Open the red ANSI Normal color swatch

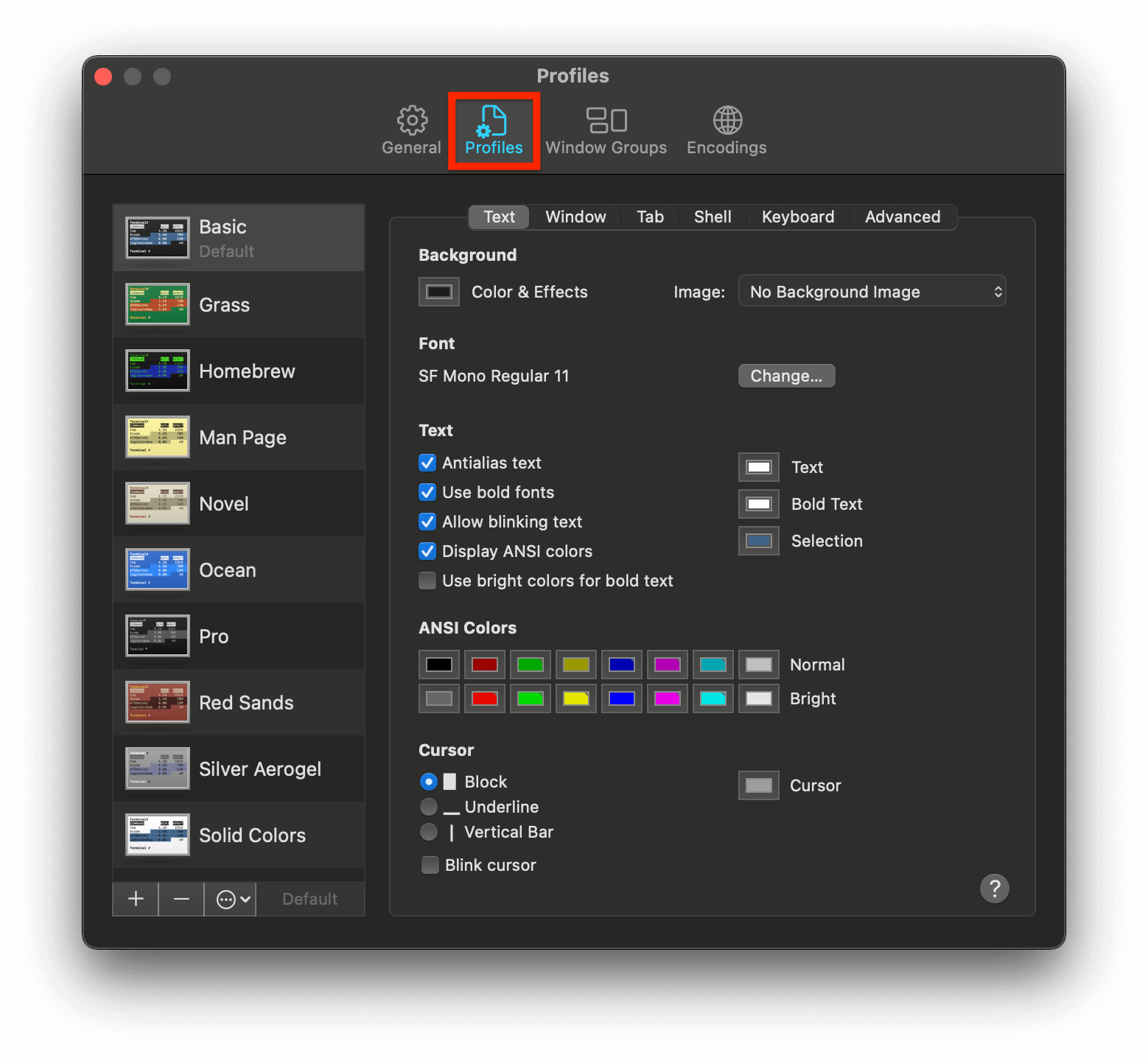pos(484,664)
